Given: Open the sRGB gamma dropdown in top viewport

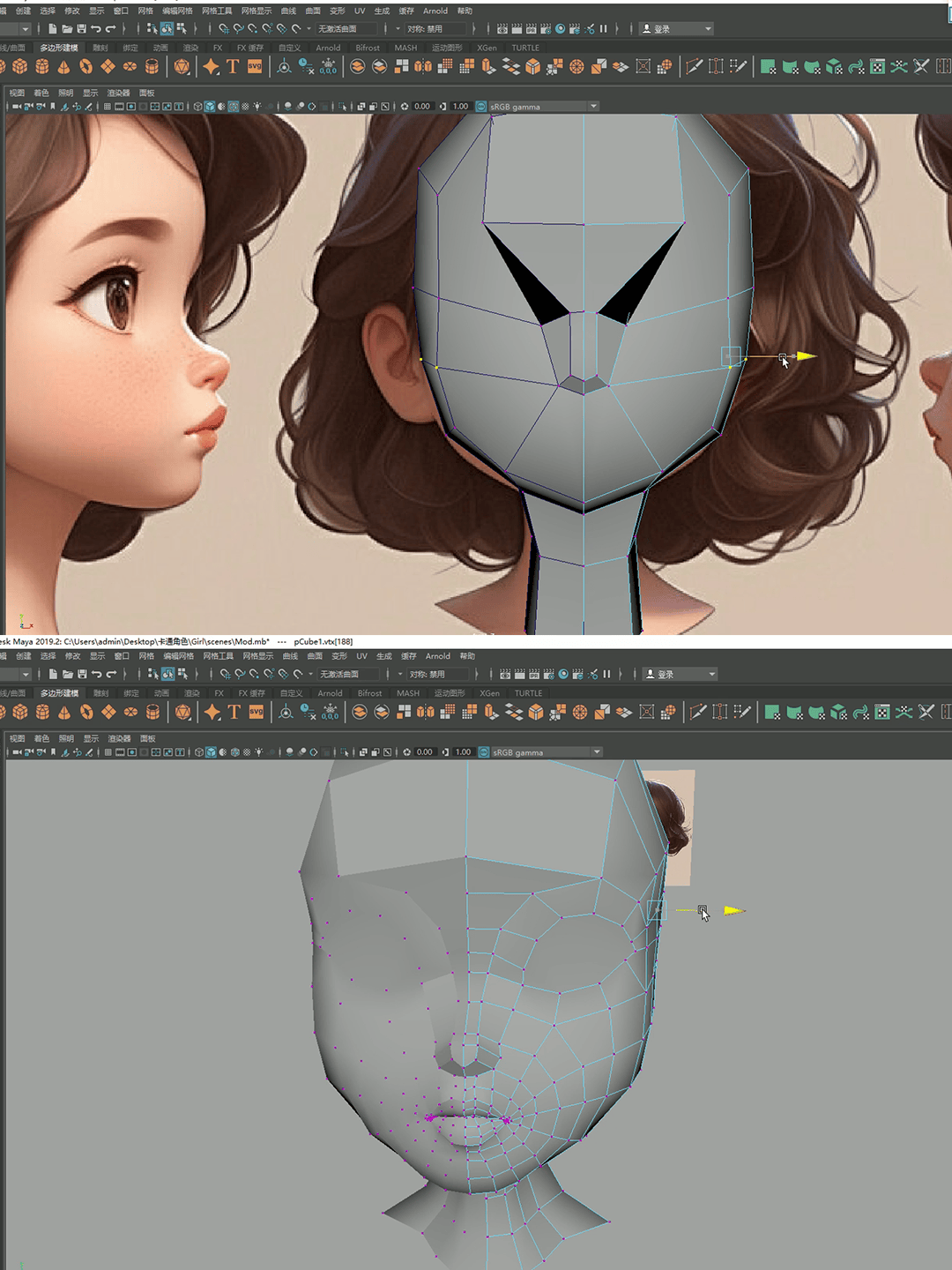Looking at the screenshot, I should [593, 107].
